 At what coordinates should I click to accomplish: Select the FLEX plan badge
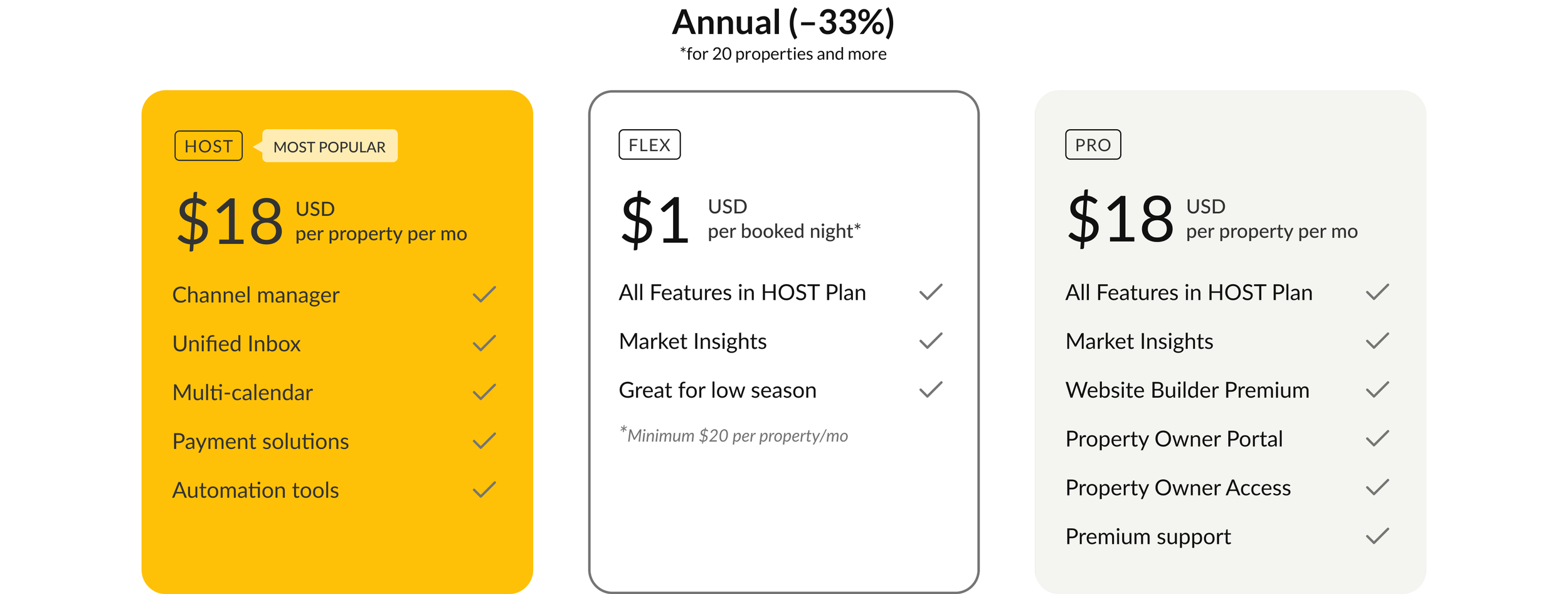click(x=649, y=144)
